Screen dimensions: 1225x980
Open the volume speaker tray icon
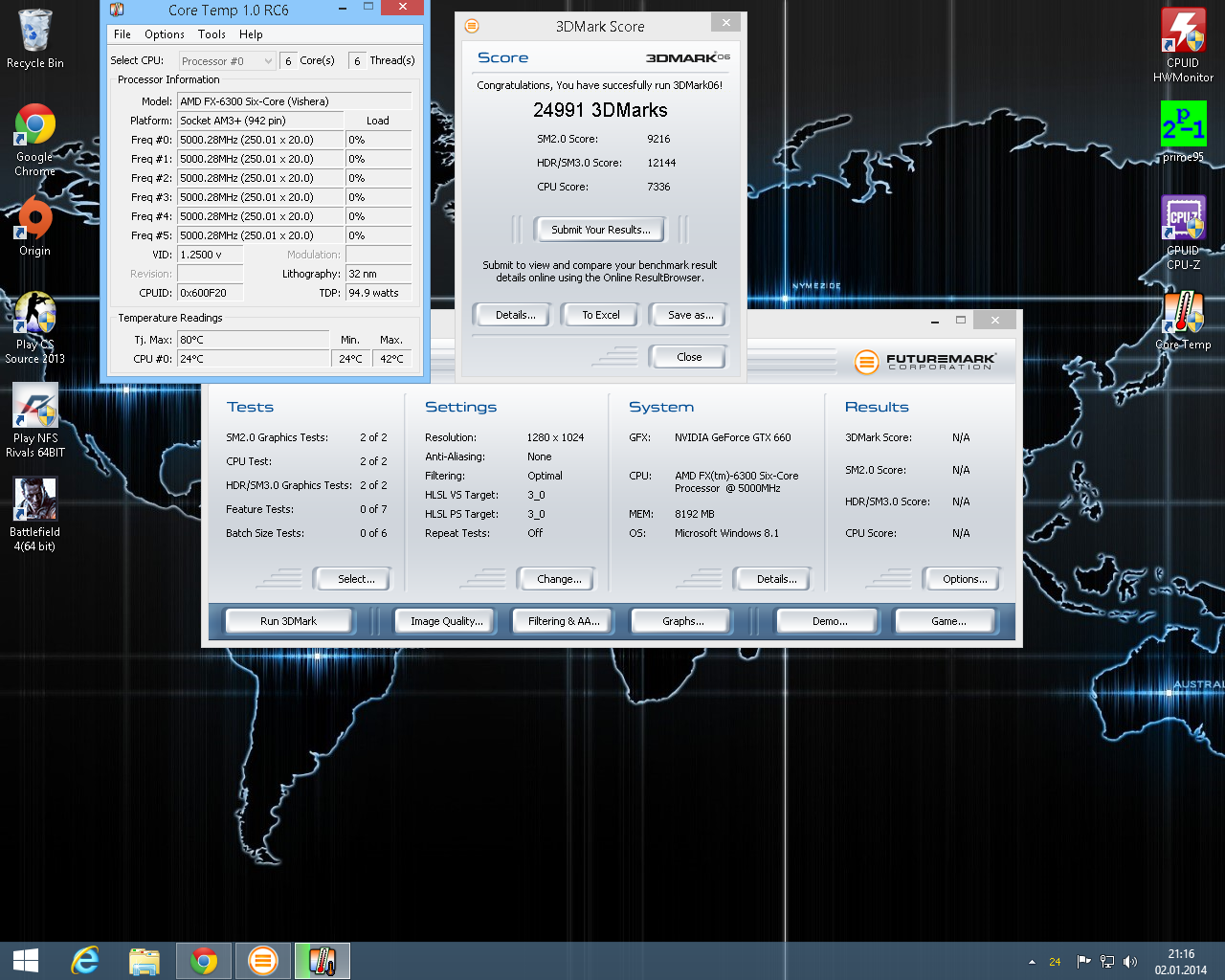click(x=1130, y=962)
